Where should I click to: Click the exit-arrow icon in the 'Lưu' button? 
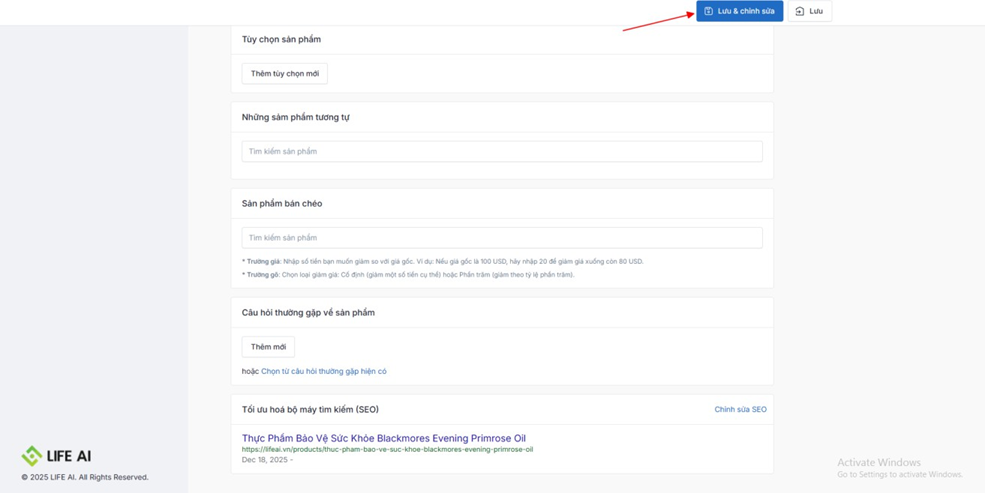[799, 11]
